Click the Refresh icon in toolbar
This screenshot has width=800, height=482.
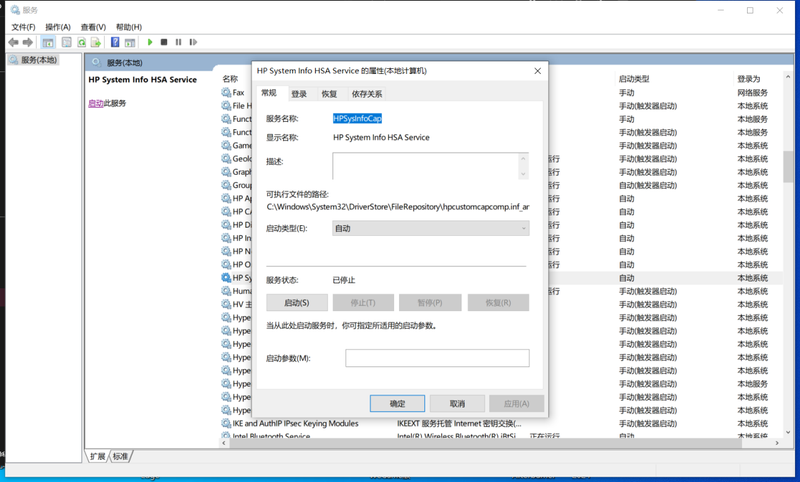[83, 42]
